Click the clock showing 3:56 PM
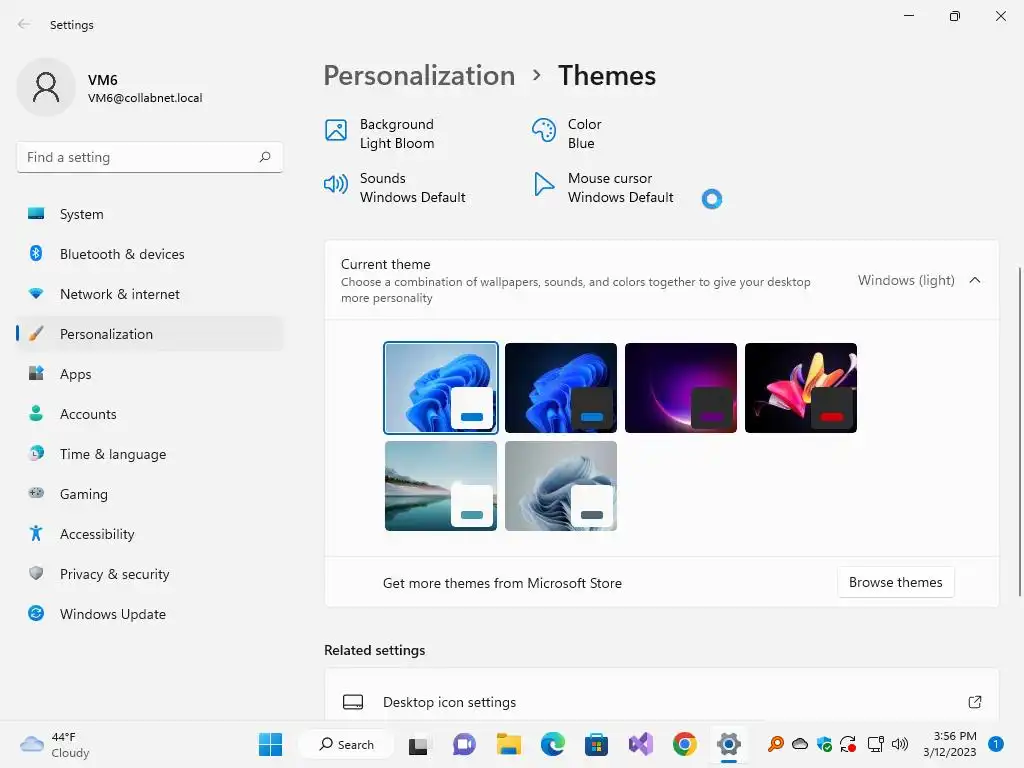The height and width of the screenshot is (768, 1024). [950, 744]
